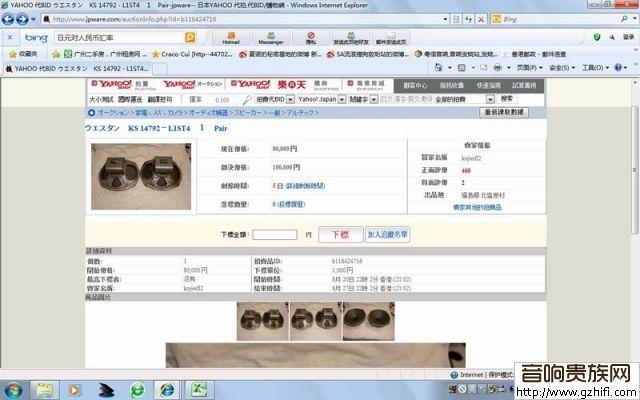
Task: Click the Help question mark icon
Action: [618, 67]
